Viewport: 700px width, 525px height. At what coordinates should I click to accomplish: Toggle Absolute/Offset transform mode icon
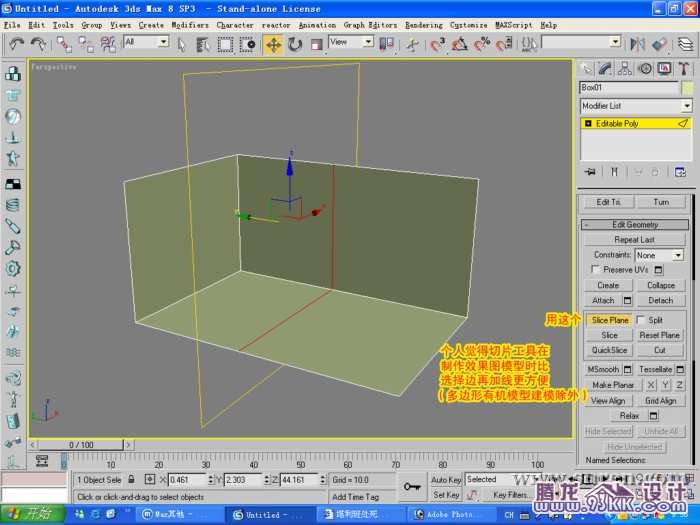150,480
